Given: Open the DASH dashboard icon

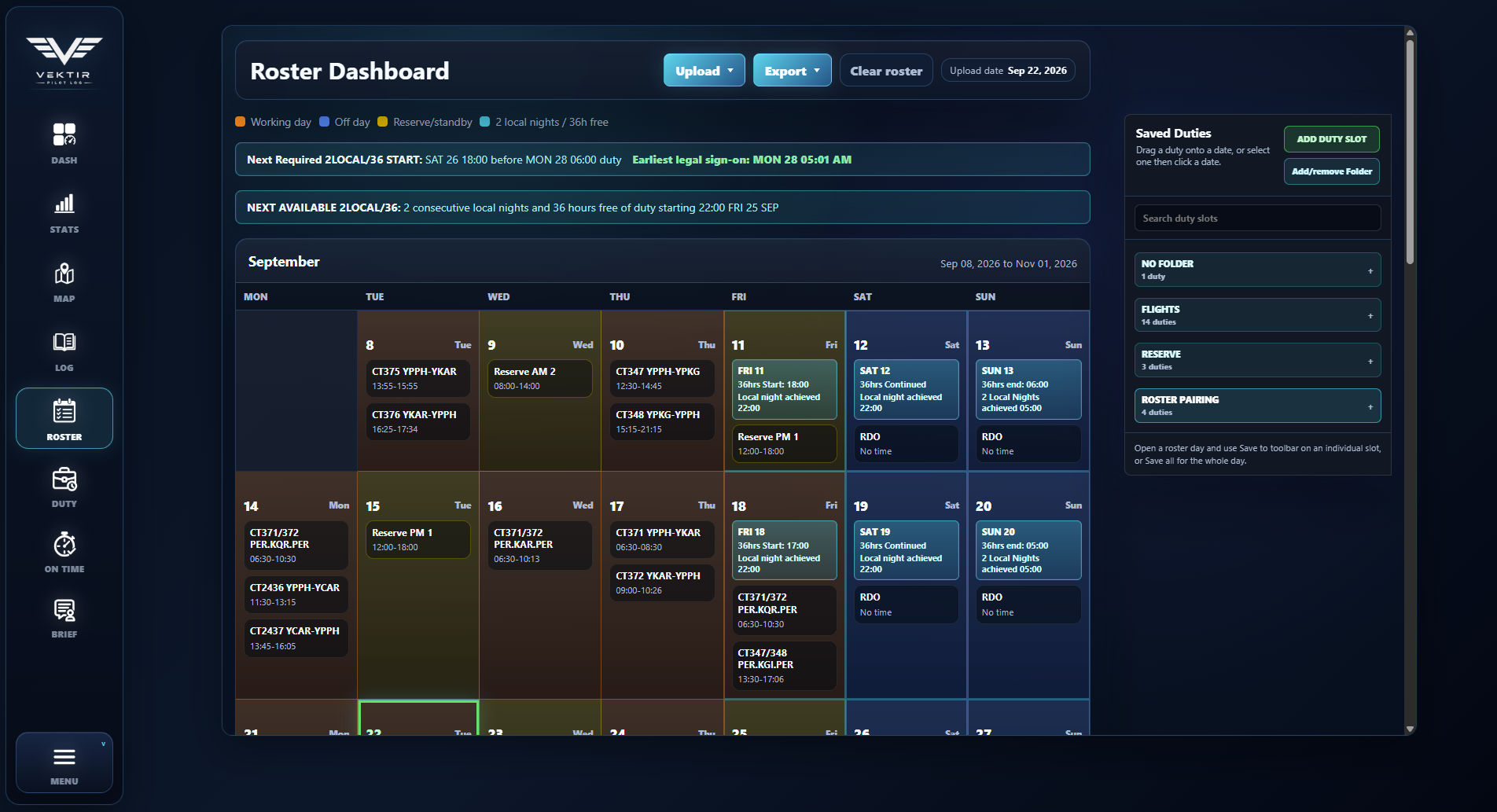Looking at the screenshot, I should pyautogui.click(x=64, y=134).
